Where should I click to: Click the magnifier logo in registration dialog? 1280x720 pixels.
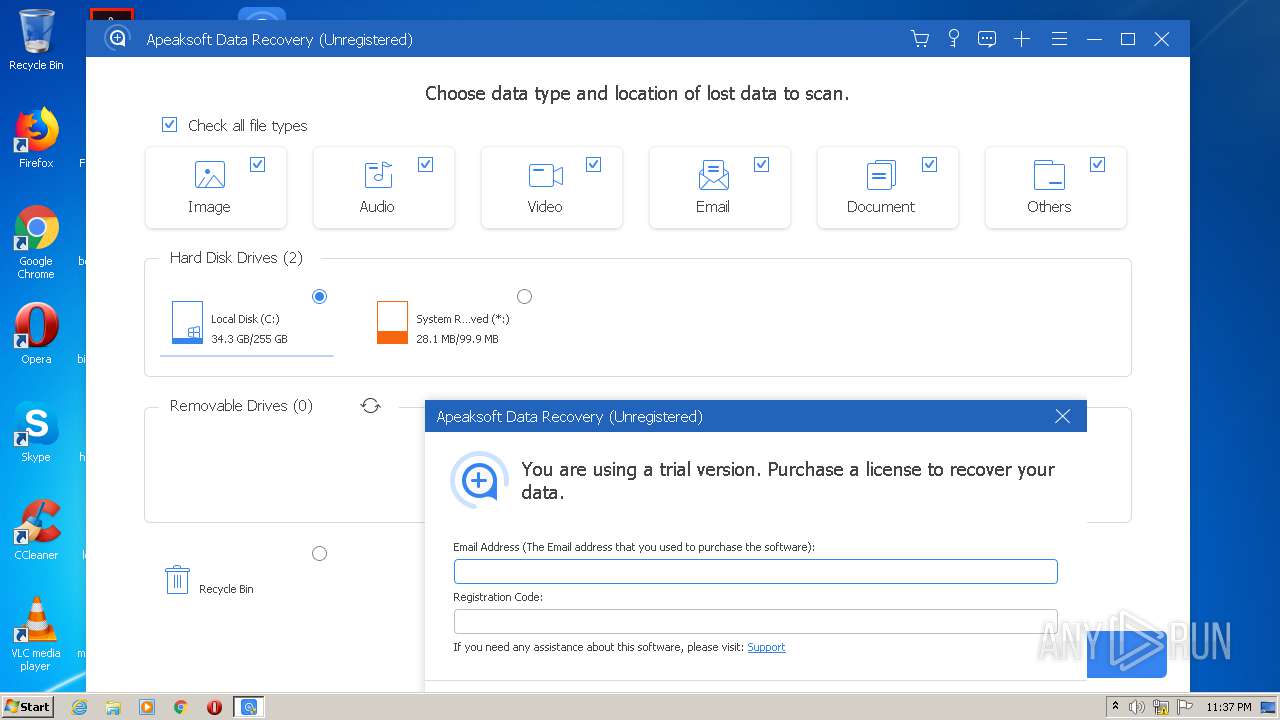479,481
